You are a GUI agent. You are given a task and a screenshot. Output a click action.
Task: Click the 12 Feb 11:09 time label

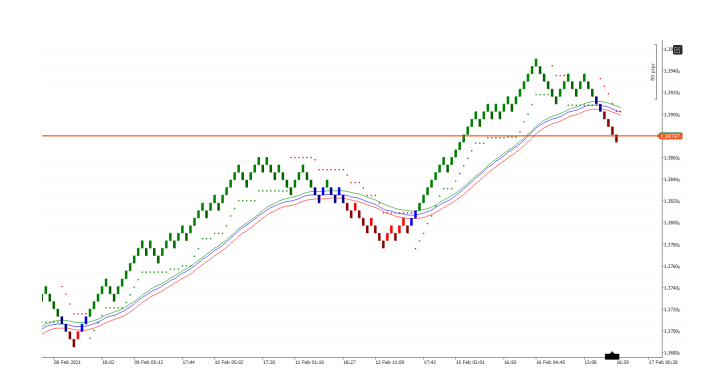(x=389, y=362)
